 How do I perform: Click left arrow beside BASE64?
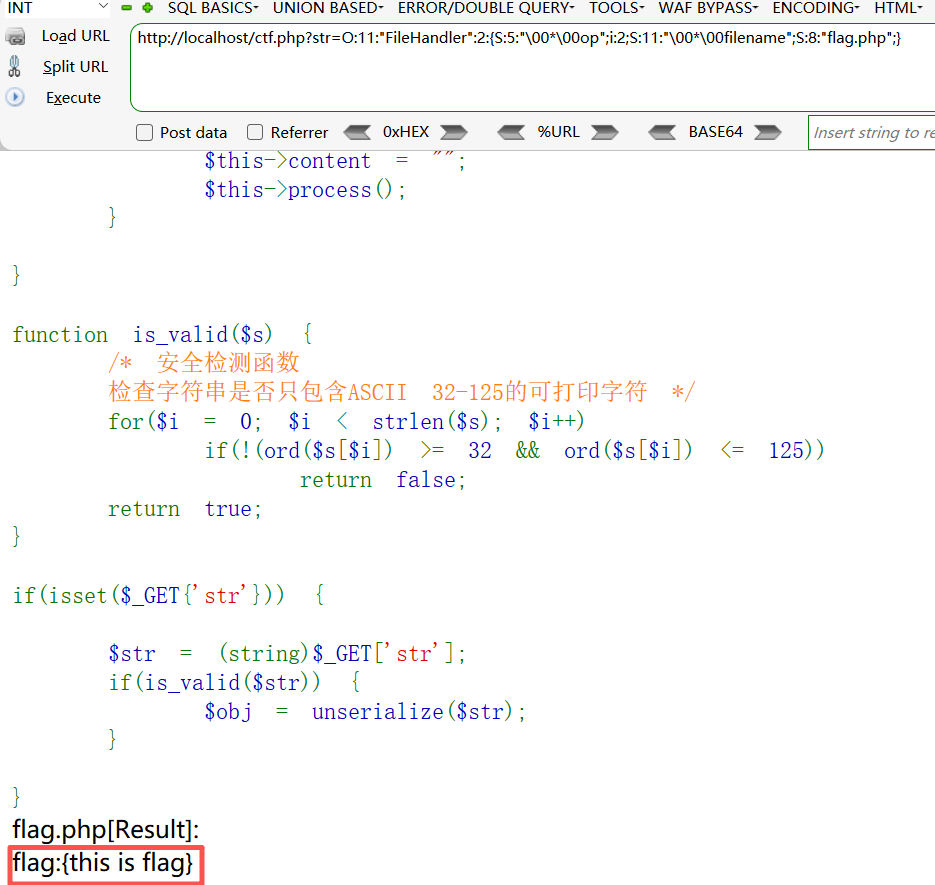click(x=662, y=132)
